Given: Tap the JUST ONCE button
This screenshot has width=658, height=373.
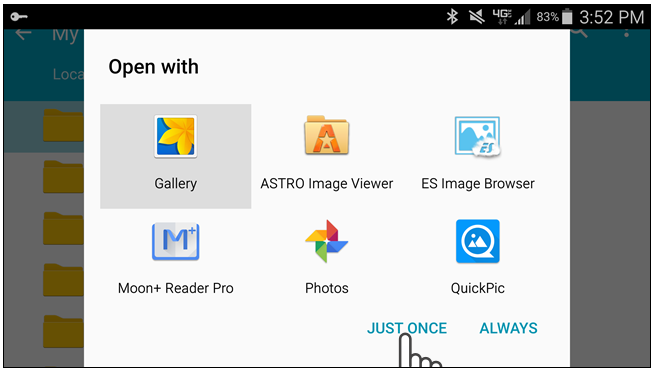Looking at the screenshot, I should click(407, 328).
